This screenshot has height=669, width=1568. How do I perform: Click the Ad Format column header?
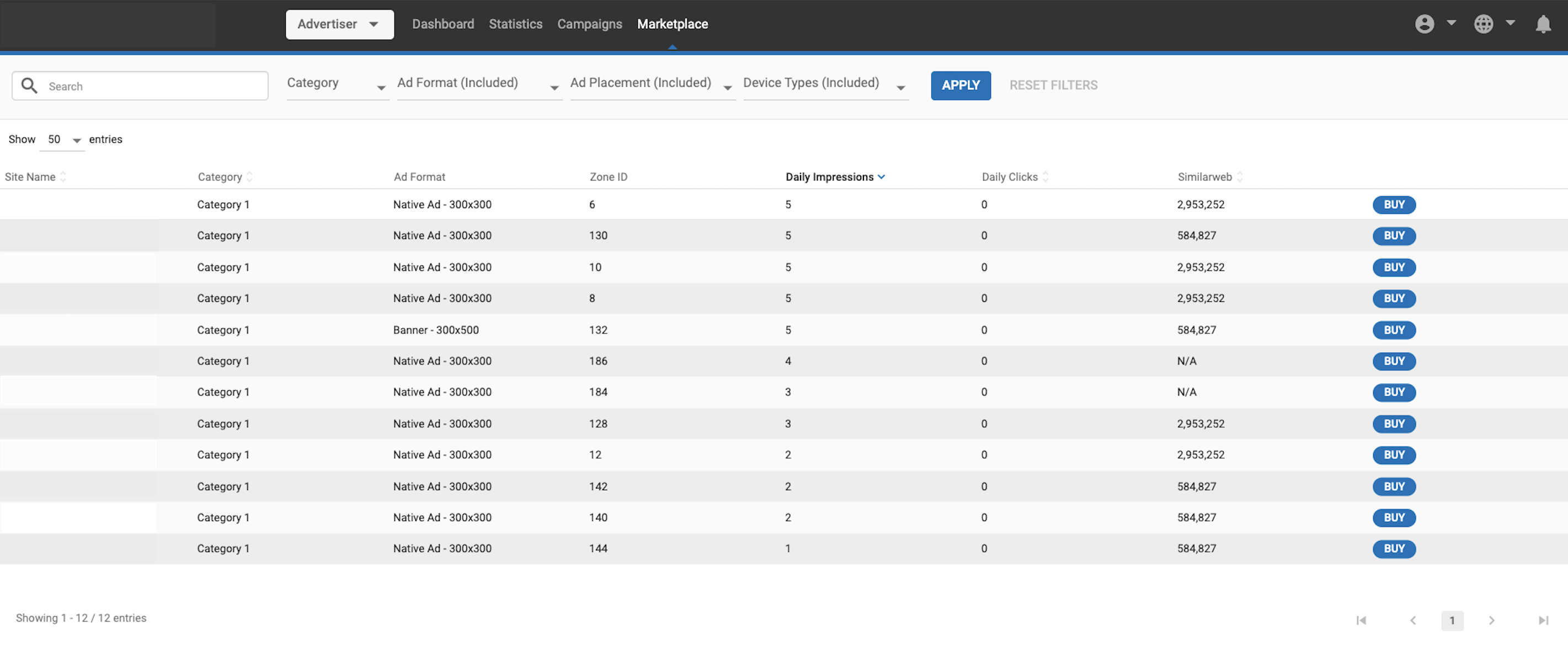click(x=419, y=177)
